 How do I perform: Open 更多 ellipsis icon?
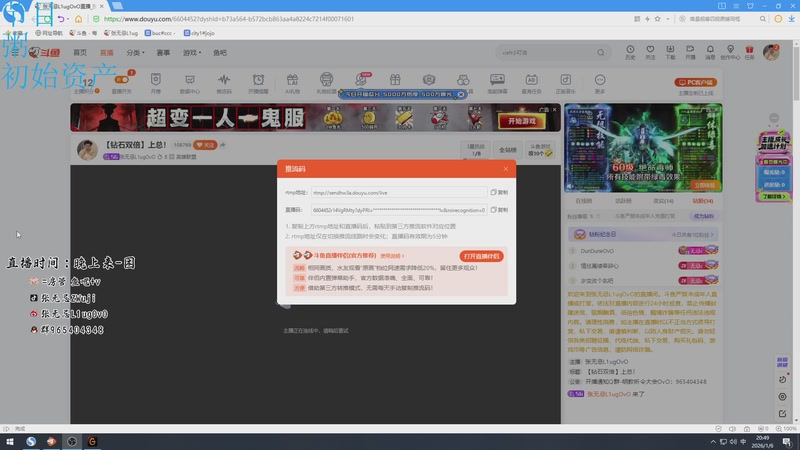pos(599,83)
